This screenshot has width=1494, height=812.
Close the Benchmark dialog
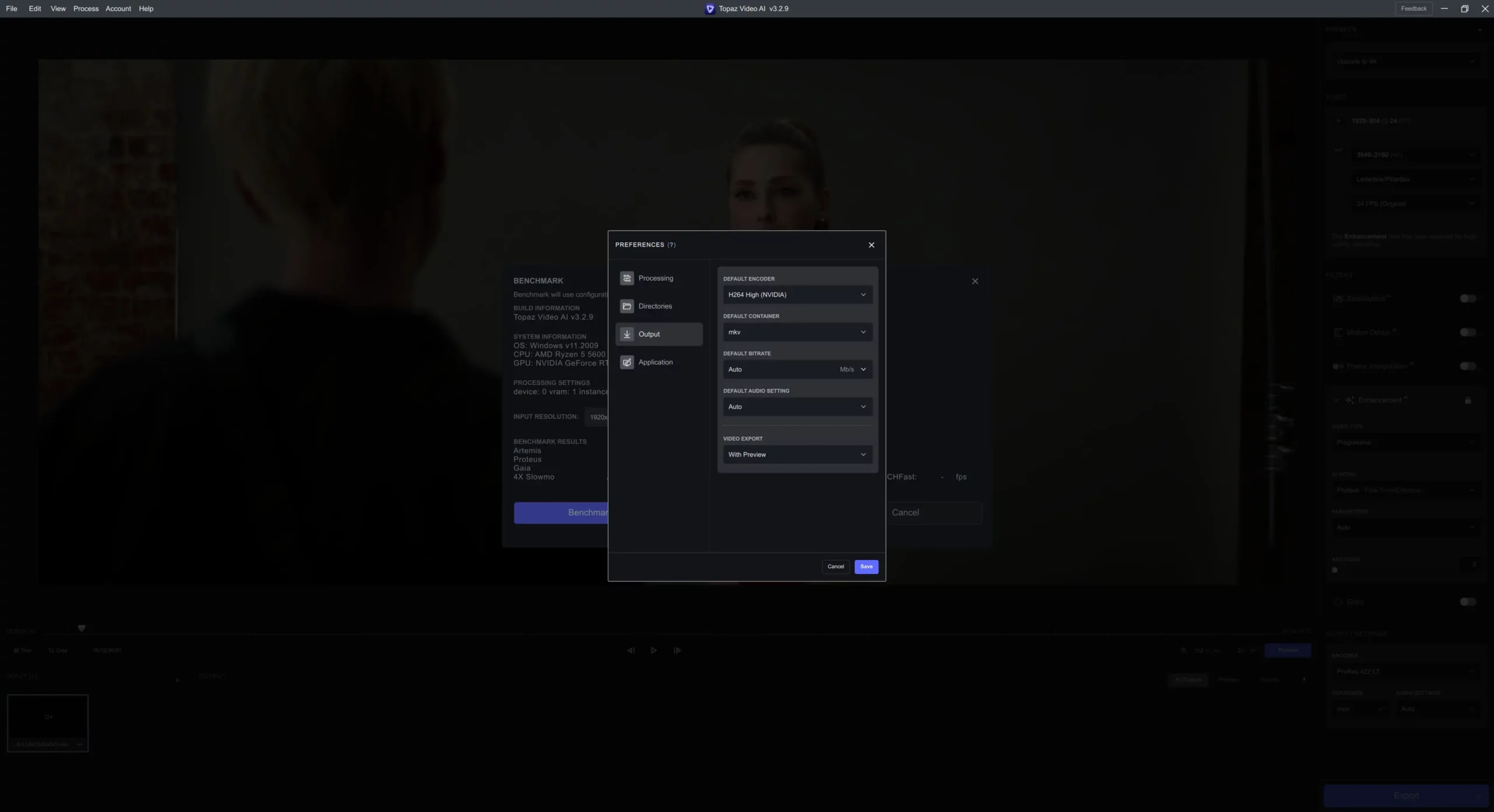click(975, 281)
